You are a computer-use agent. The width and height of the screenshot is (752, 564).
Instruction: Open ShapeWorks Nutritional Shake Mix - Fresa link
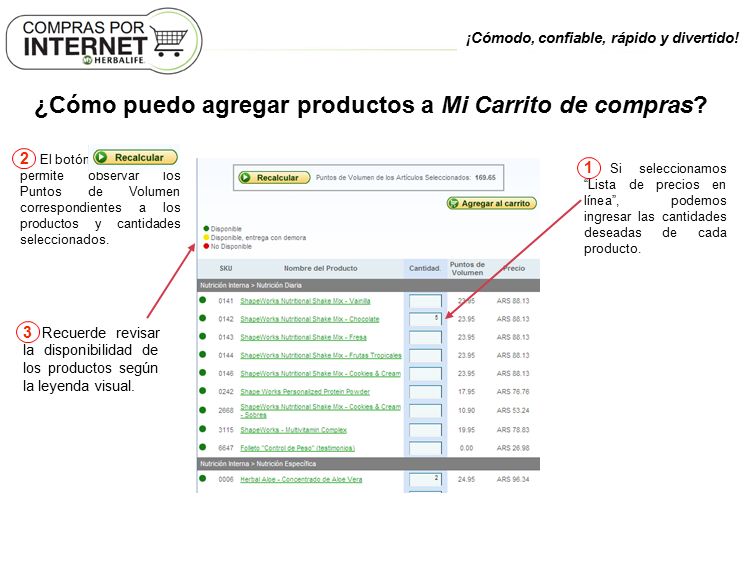tap(303, 337)
